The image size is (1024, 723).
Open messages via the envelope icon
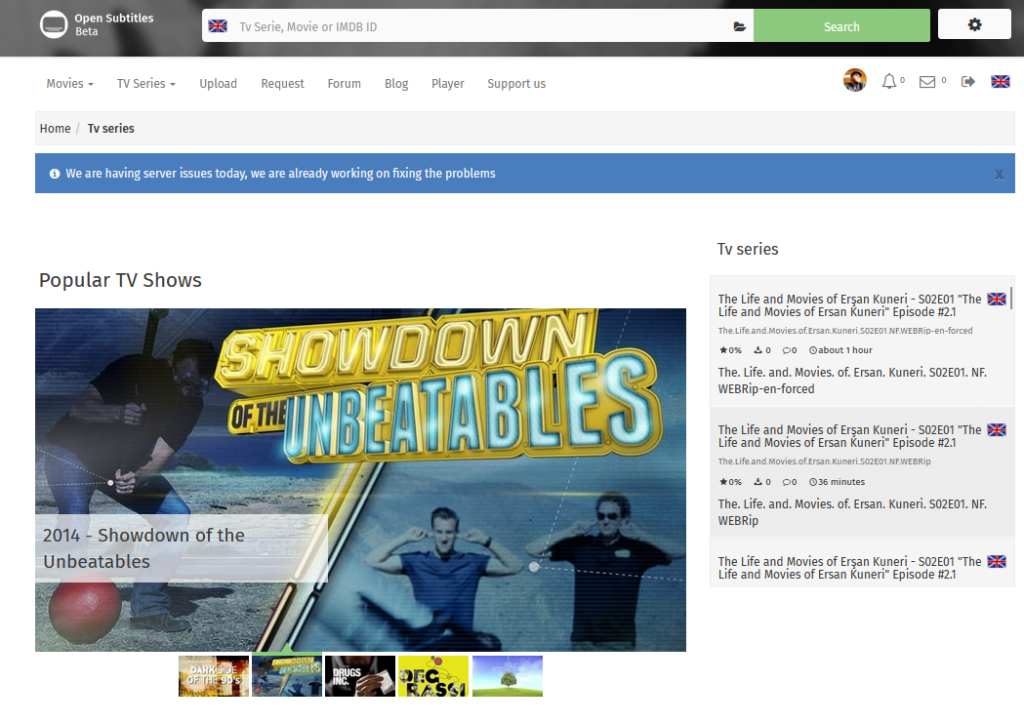(927, 82)
